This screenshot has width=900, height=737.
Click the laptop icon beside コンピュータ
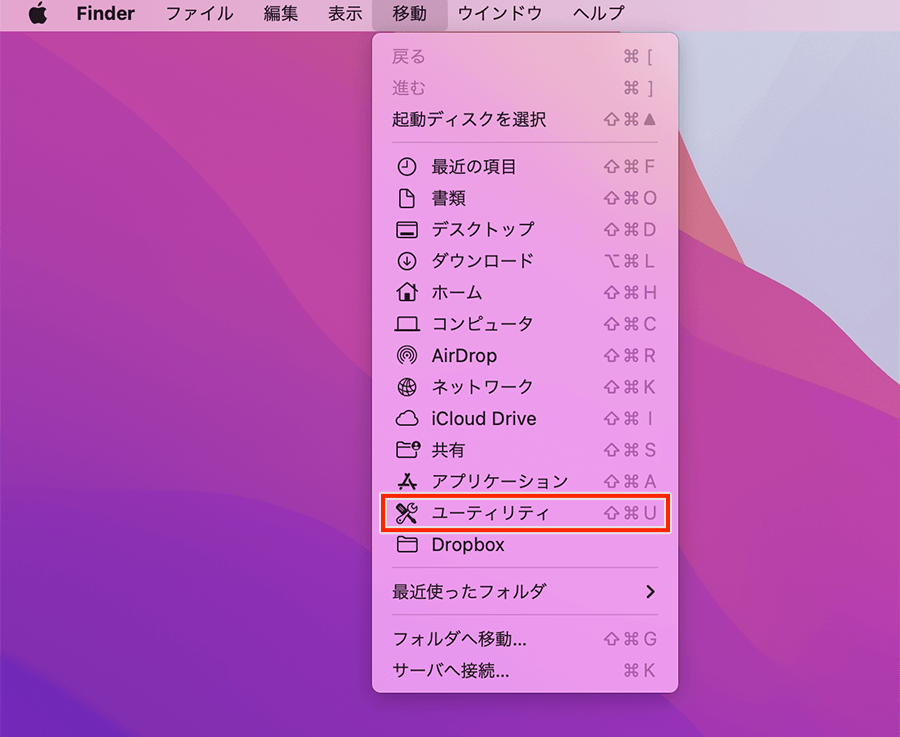pyautogui.click(x=407, y=324)
